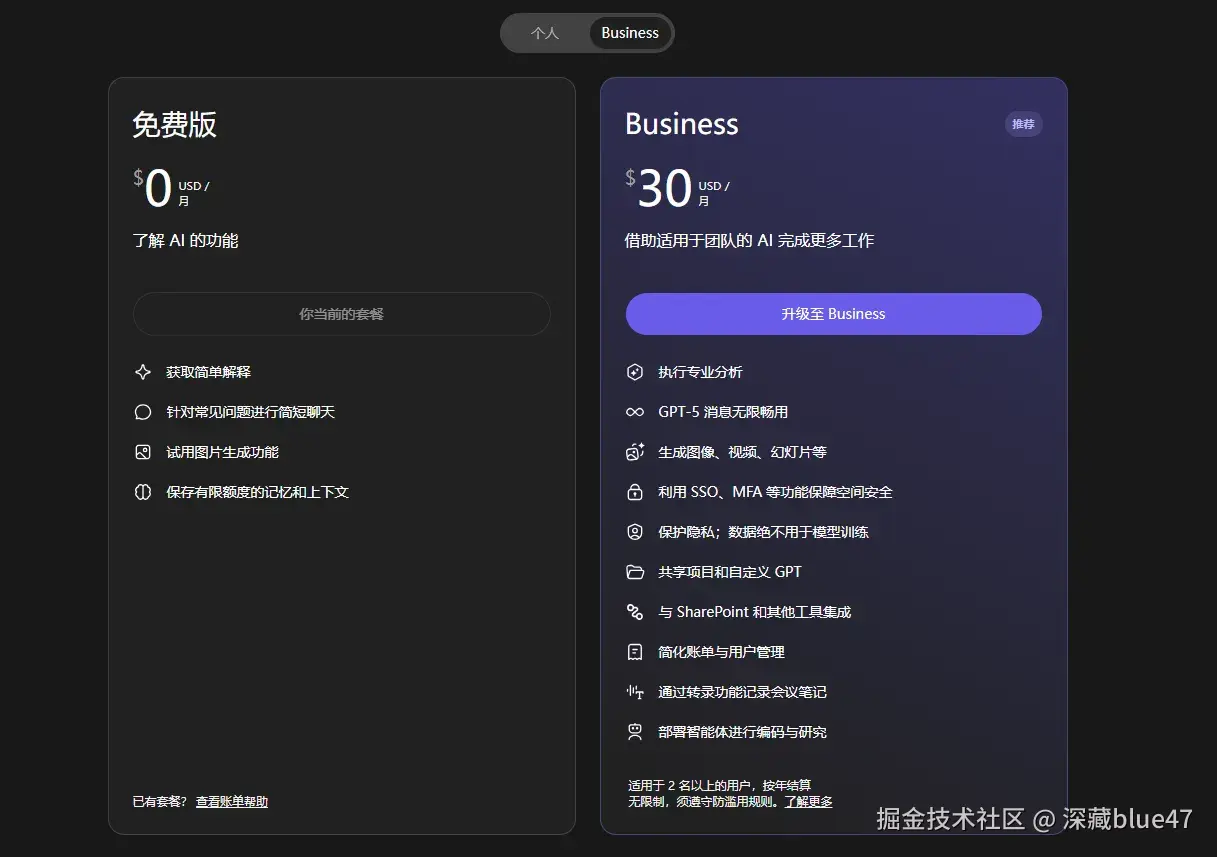Click the privacy shield icon beside 保护隐私

pos(636,531)
